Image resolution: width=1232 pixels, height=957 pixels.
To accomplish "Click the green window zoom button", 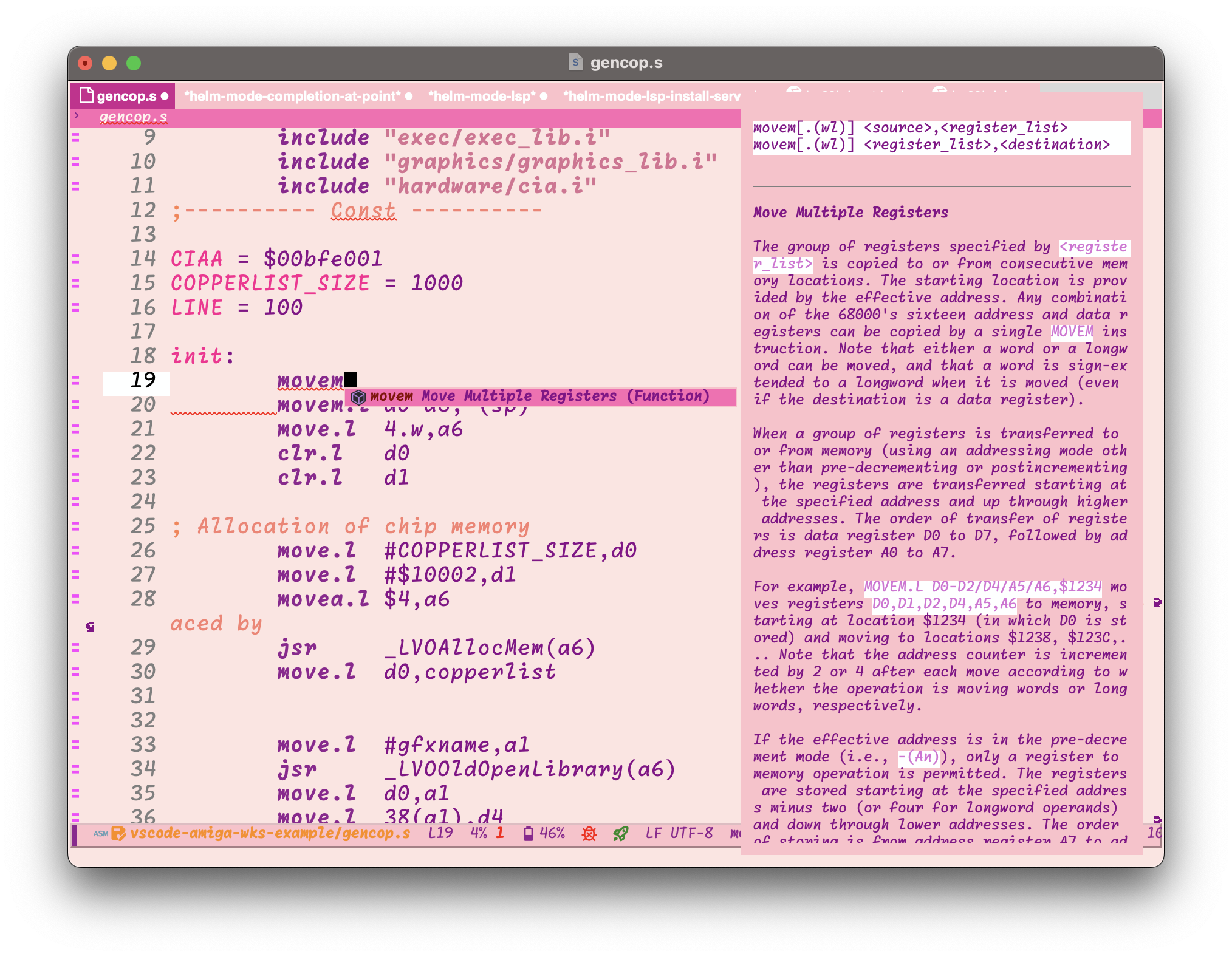I will tap(134, 63).
